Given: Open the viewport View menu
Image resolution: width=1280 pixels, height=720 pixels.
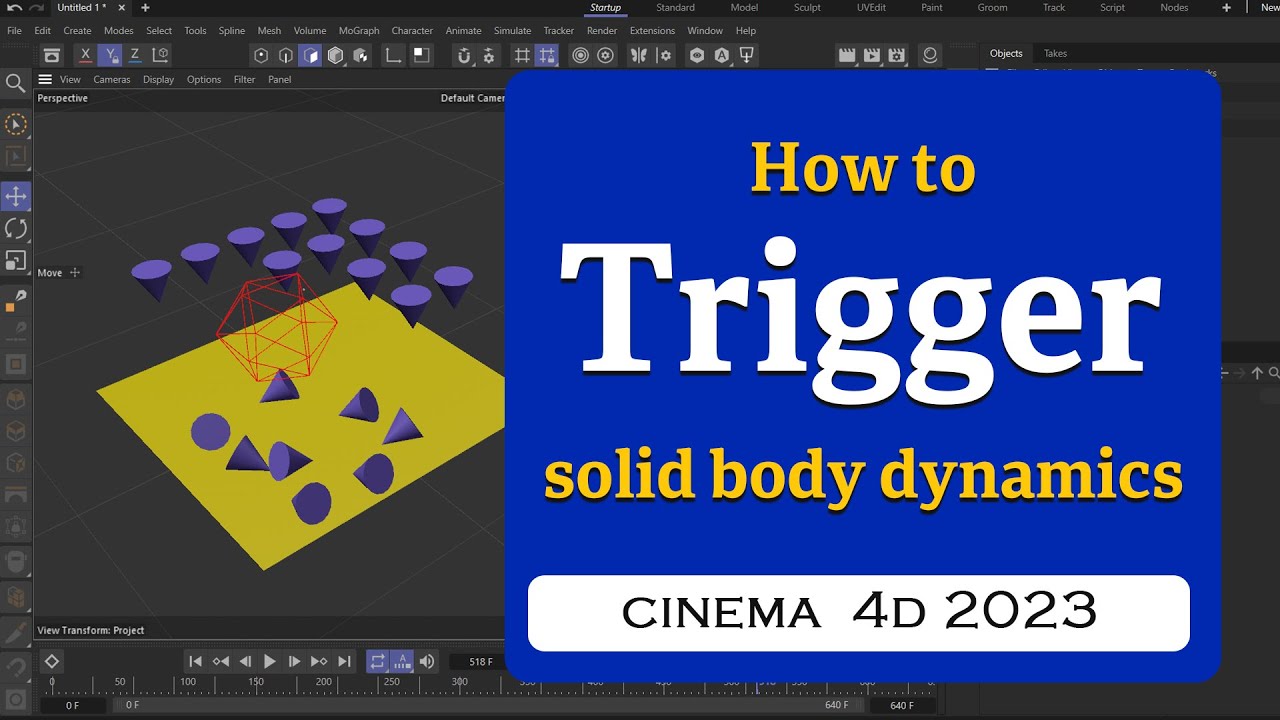Looking at the screenshot, I should click(x=70, y=79).
